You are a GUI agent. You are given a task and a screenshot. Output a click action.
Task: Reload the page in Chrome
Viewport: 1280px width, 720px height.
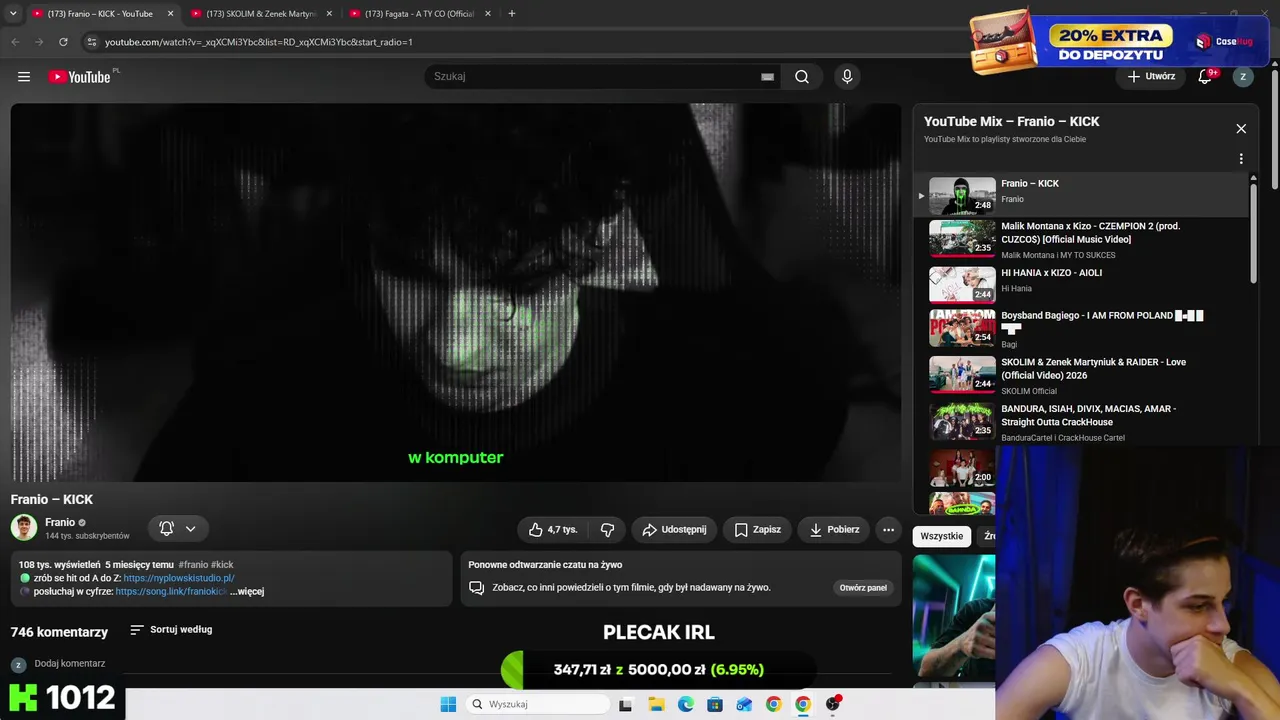[x=63, y=42]
